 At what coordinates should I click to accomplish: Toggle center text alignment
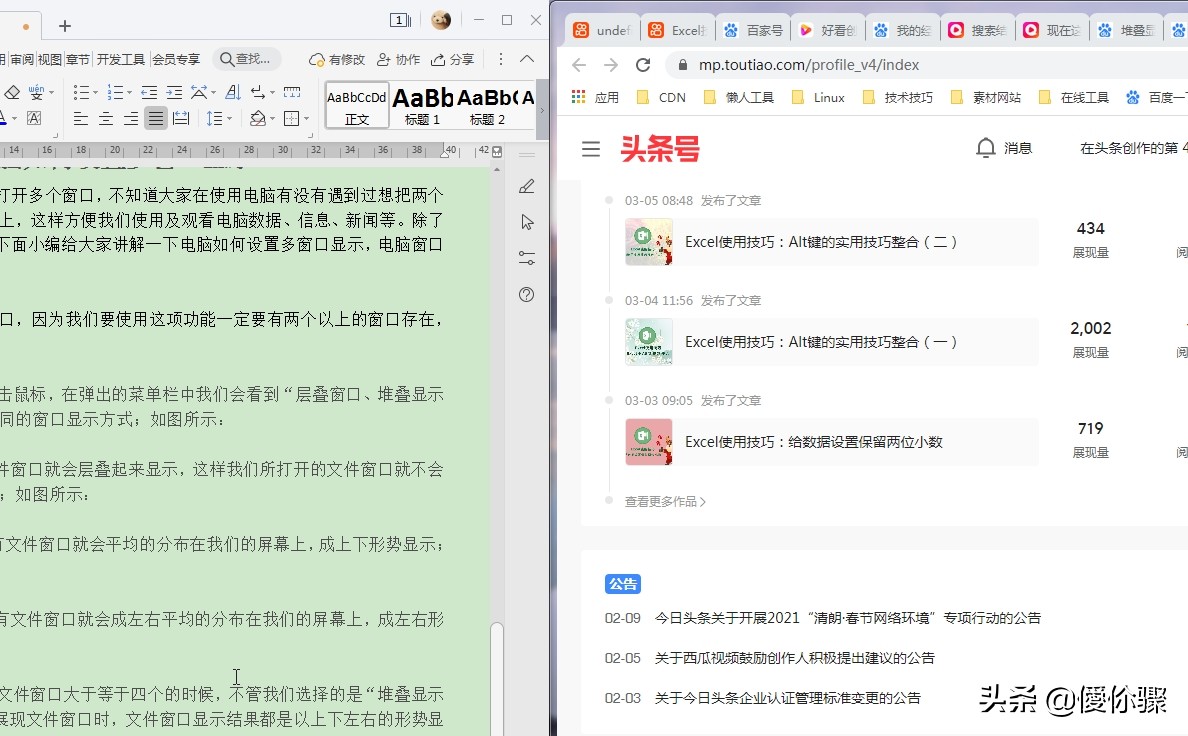[x=106, y=119]
